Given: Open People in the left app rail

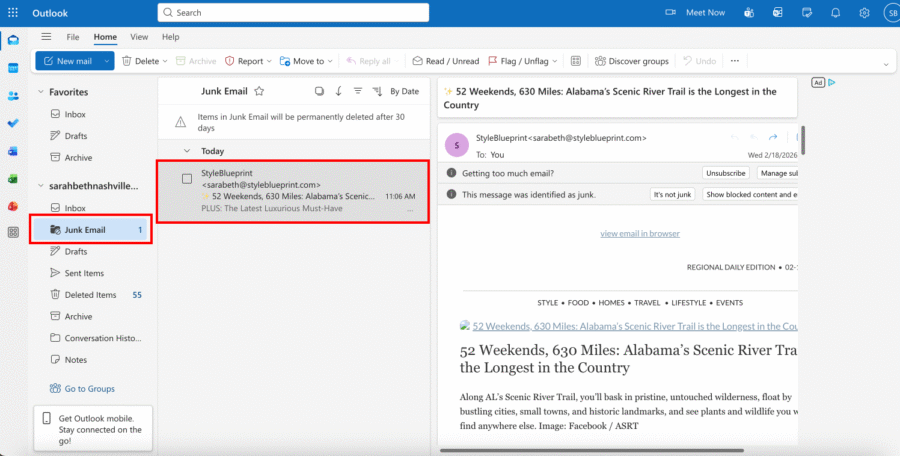Looking at the screenshot, I should click(13, 96).
